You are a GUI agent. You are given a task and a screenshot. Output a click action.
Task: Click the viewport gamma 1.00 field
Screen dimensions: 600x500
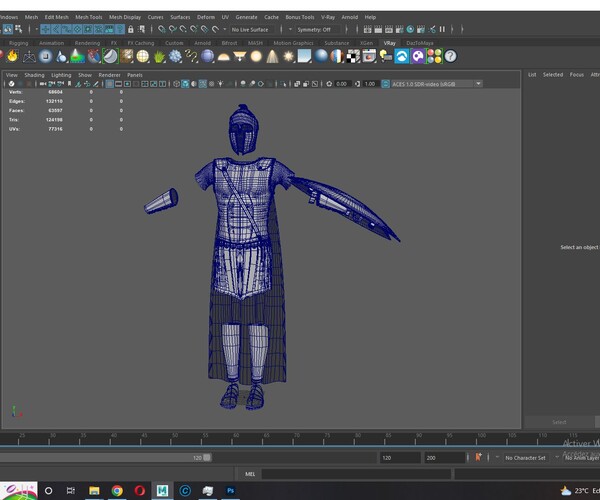(370, 84)
